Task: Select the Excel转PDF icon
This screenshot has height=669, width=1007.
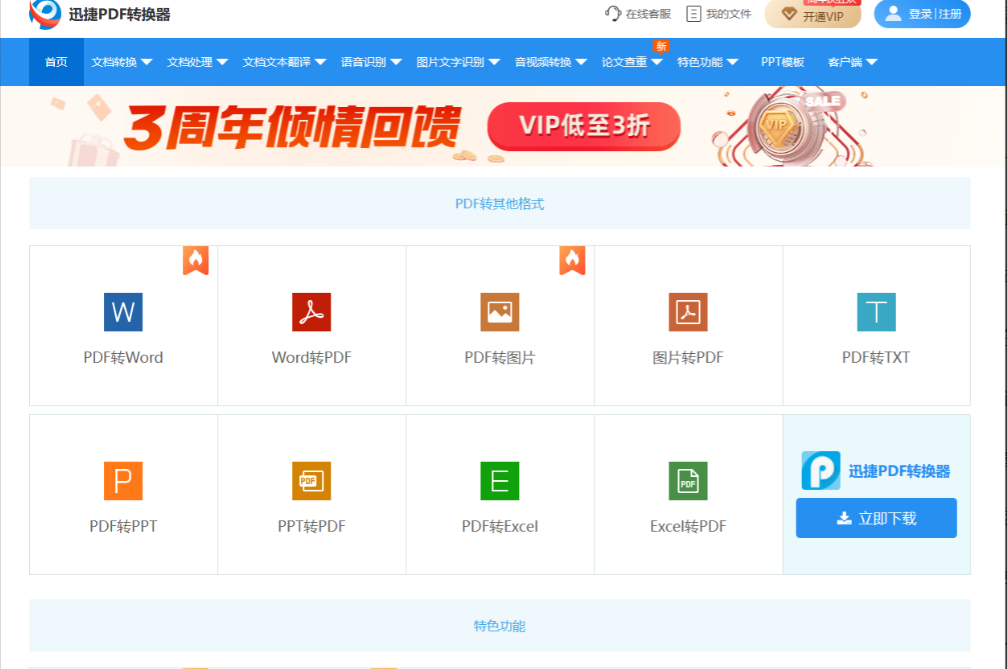Action: tap(688, 481)
